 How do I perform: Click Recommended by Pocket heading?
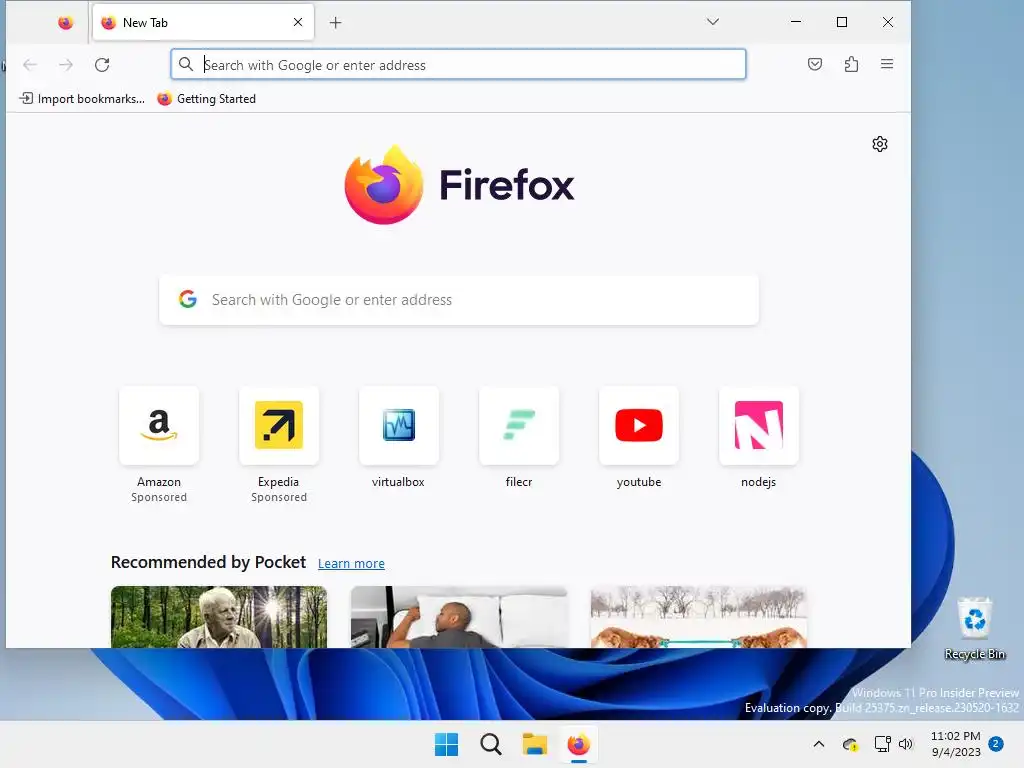click(x=208, y=562)
